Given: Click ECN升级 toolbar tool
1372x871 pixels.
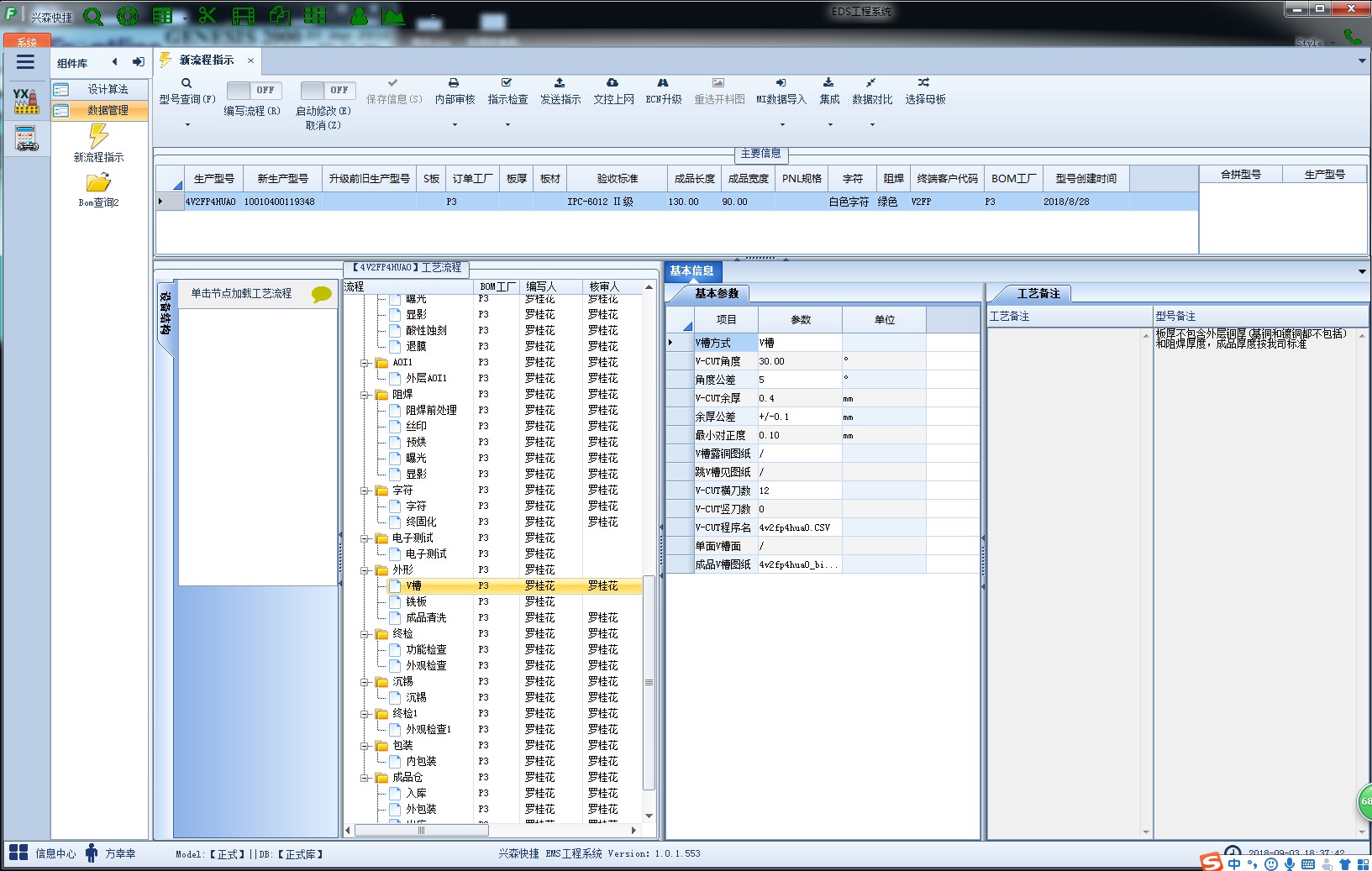Looking at the screenshot, I should click(x=663, y=91).
